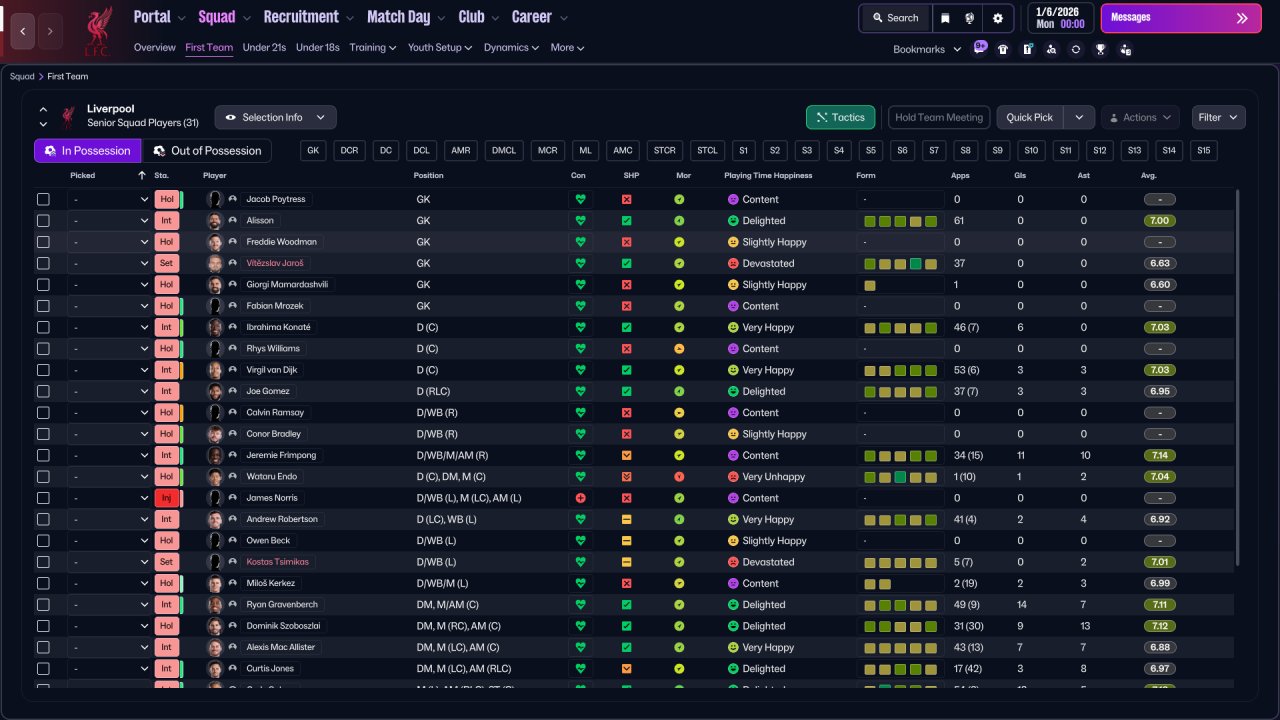Click the Tactics button
The height and width of the screenshot is (720, 1280).
point(840,117)
